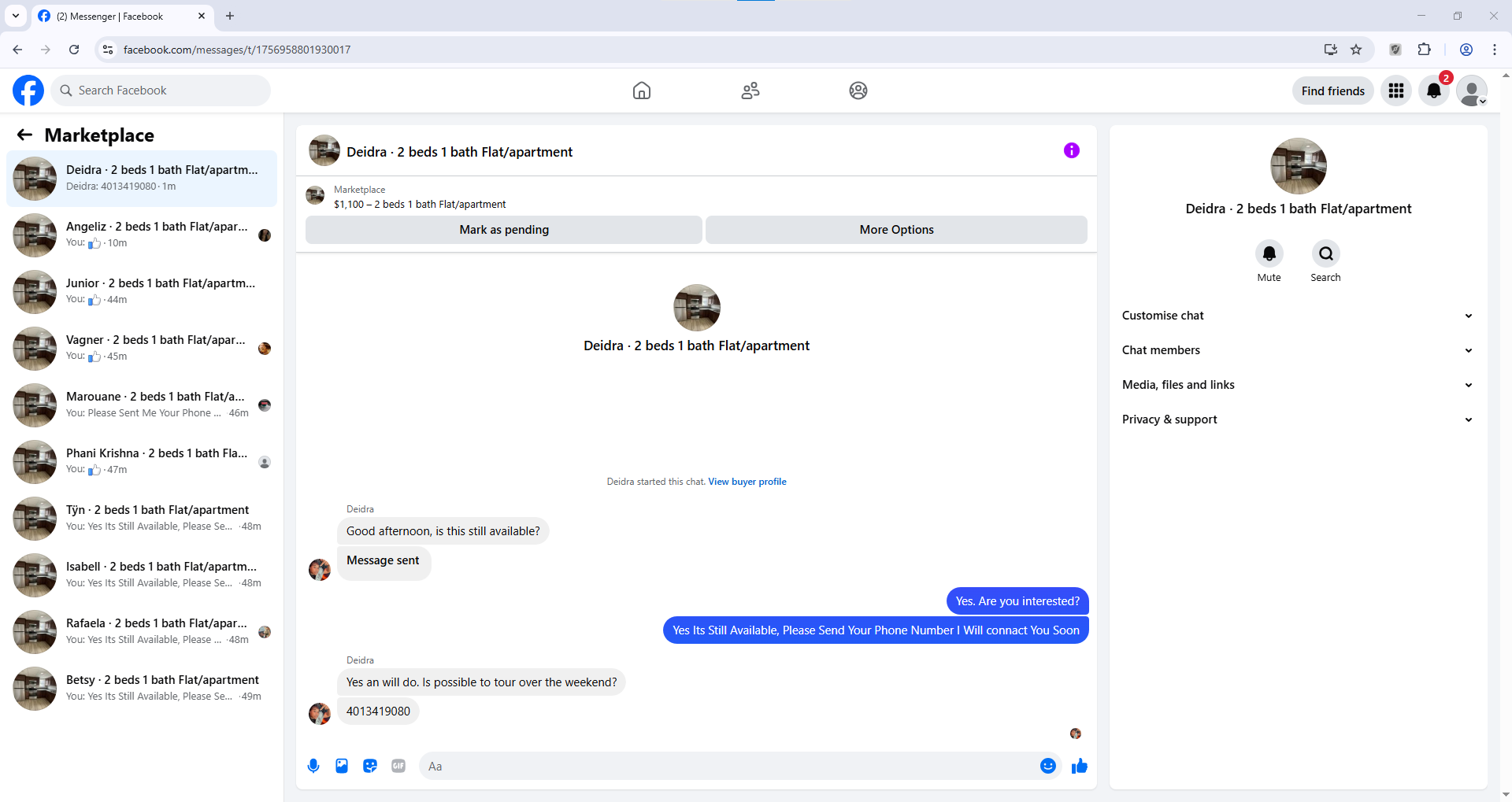
Task: Bookmark this page with the star
Action: (1356, 50)
